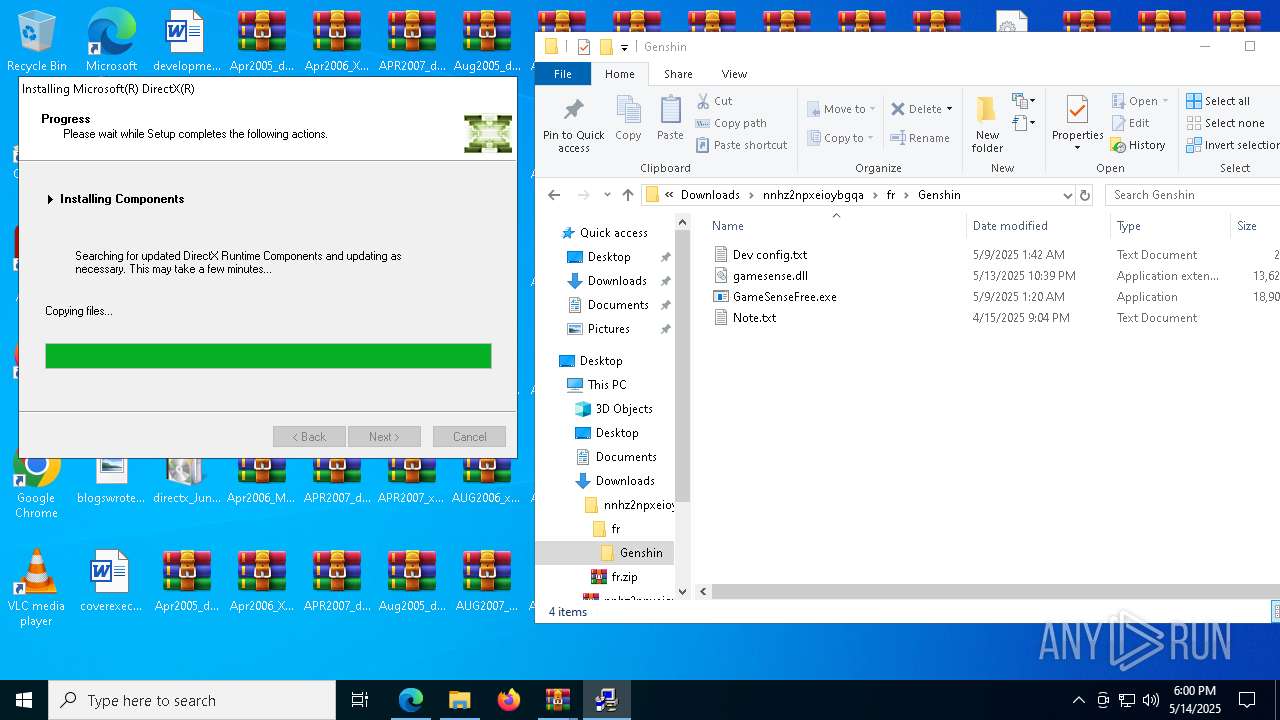Click Cancel in DirectX installer
The image size is (1280, 720).
[469, 437]
